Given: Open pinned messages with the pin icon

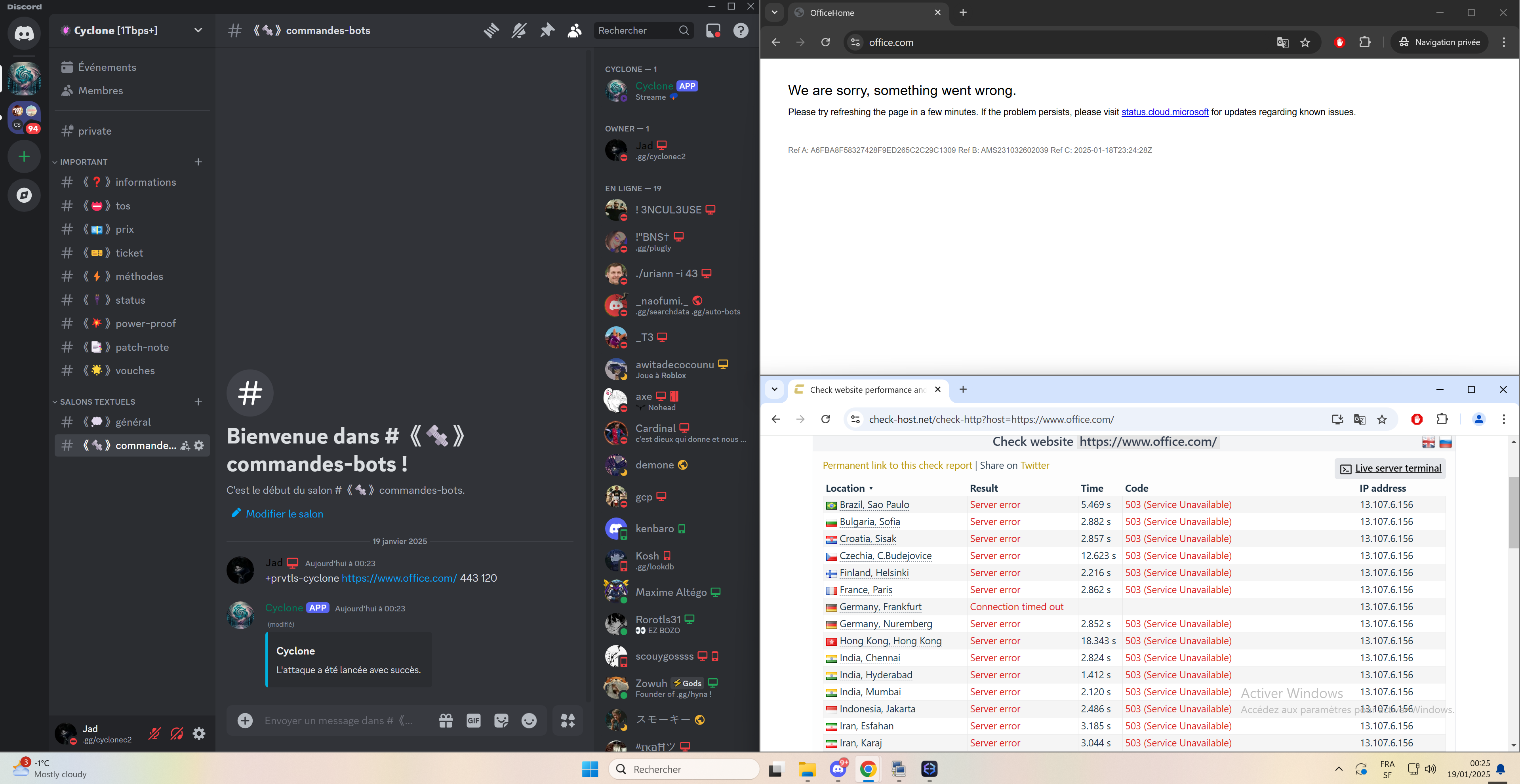Looking at the screenshot, I should (x=547, y=30).
